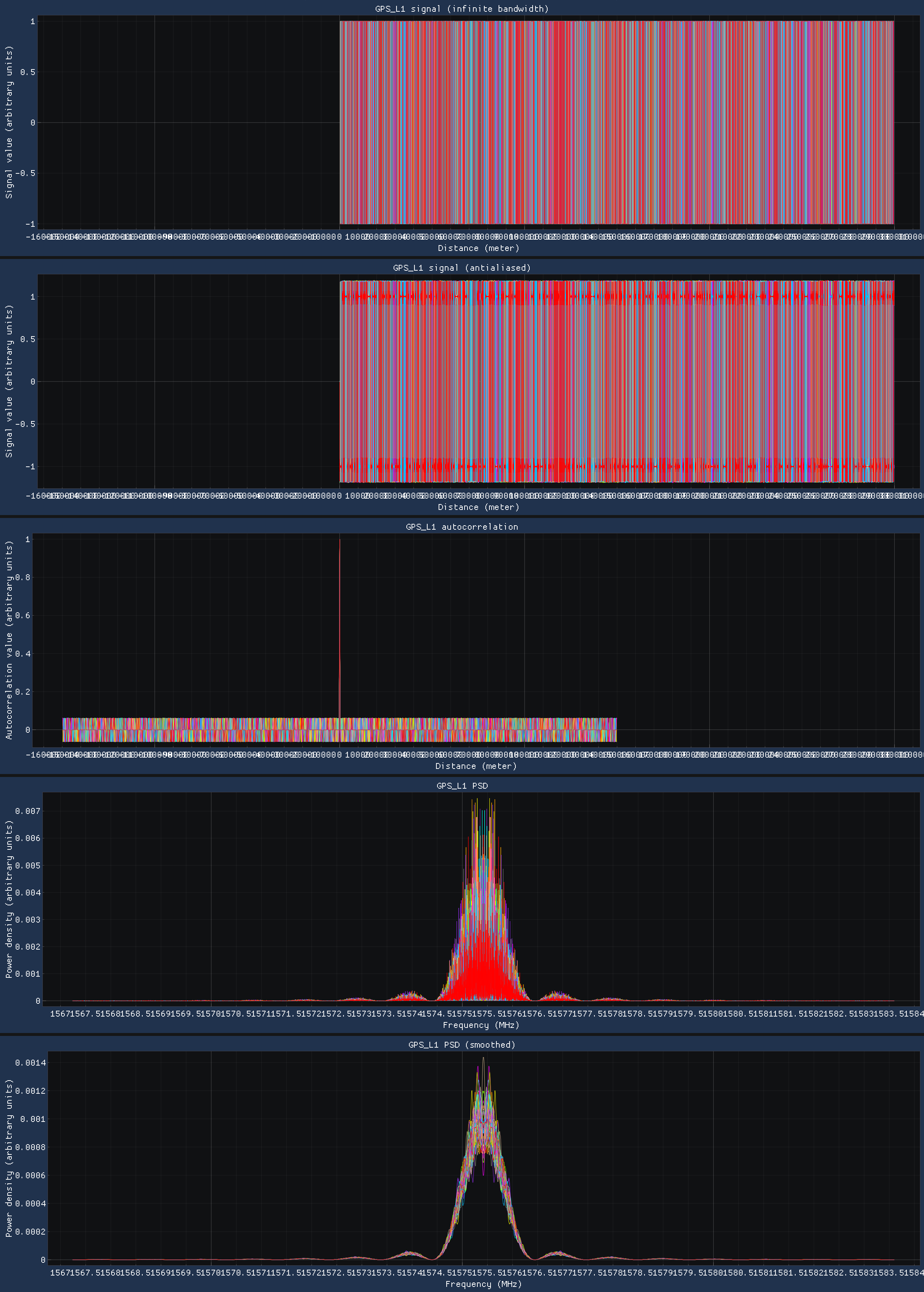The height and width of the screenshot is (1292, 924).
Task: Click 'Frequency (MHz)' label under the GPS_L1 PSD plot
Action: pyautogui.click(x=481, y=1025)
